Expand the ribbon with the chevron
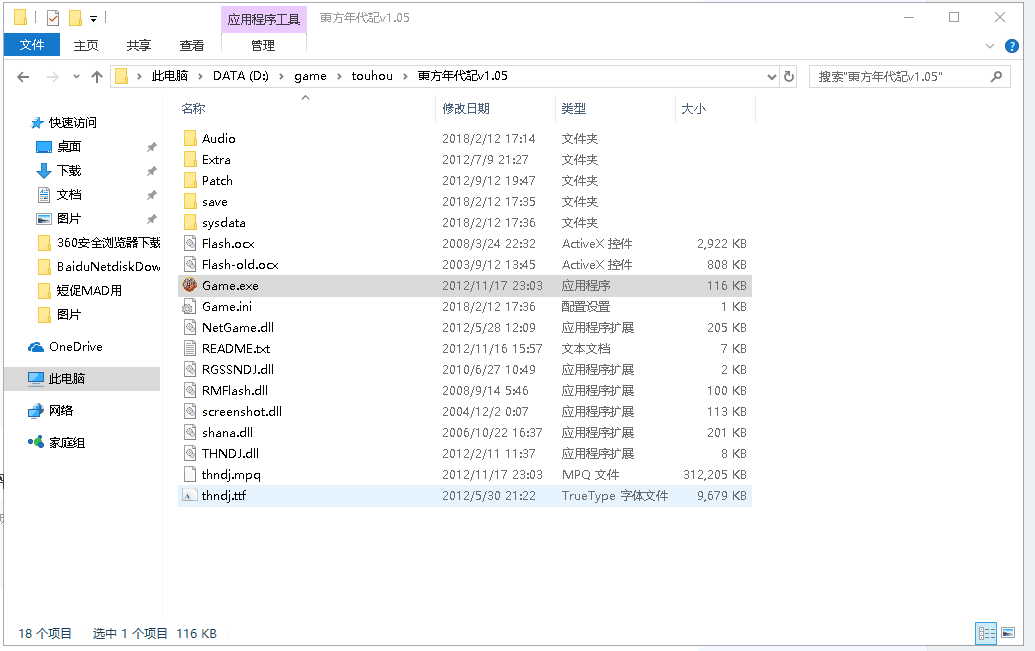This screenshot has width=1035, height=651. point(989,46)
